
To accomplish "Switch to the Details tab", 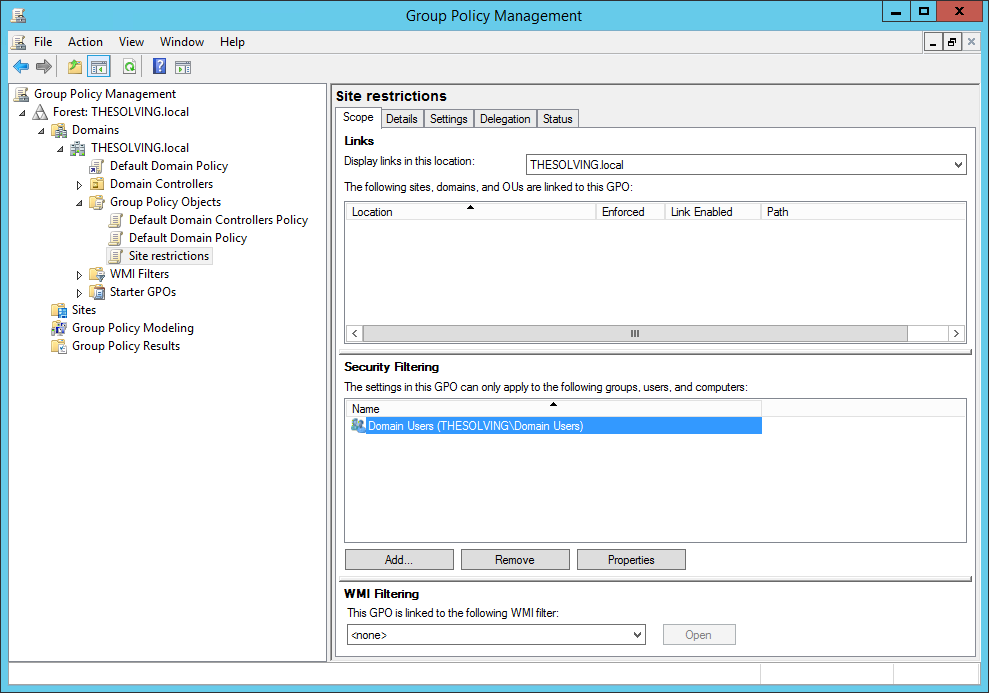I will point(402,119).
